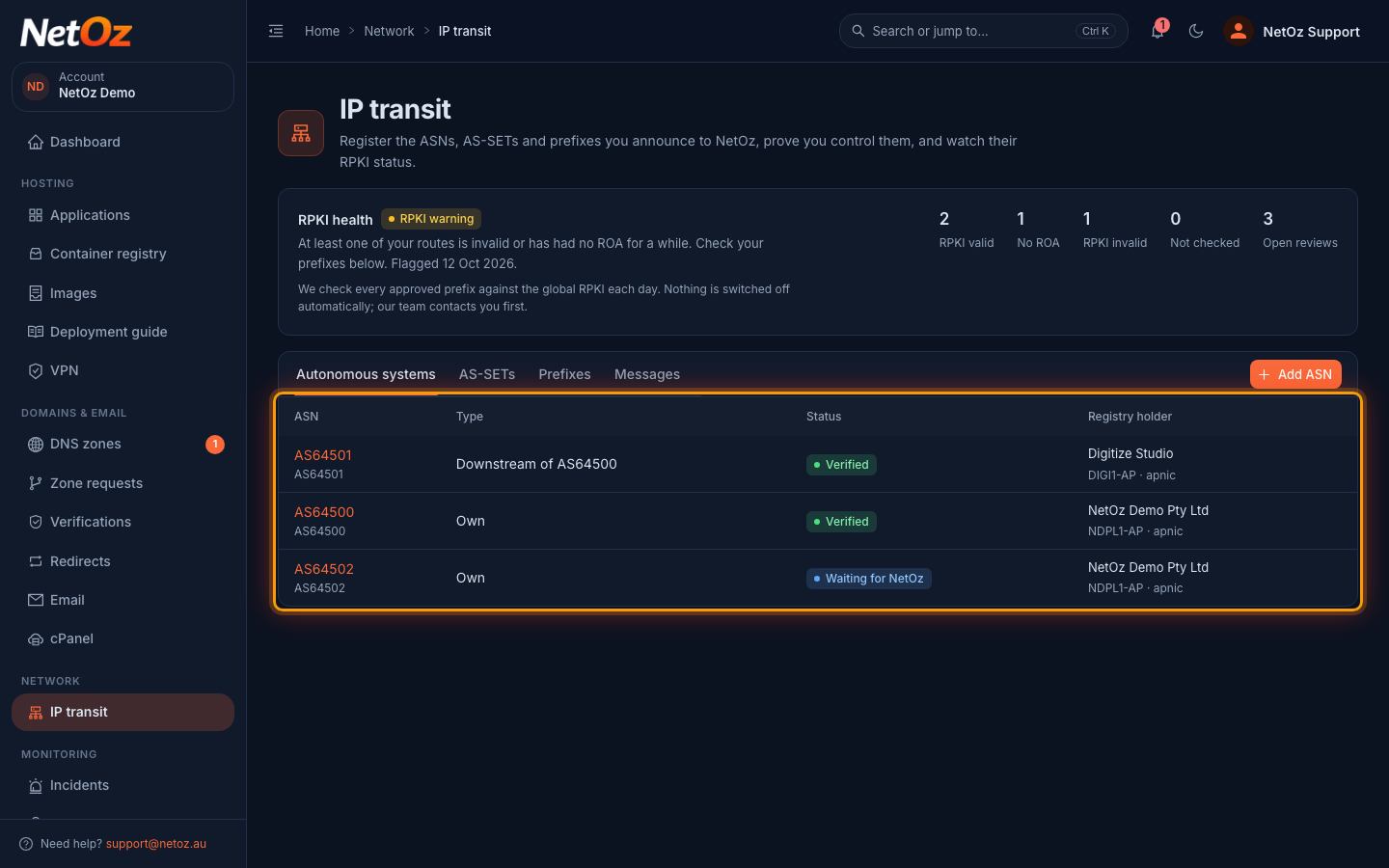Click the Digitize Studio registry holder
Image resolution: width=1389 pixels, height=868 pixels.
pos(1130,453)
